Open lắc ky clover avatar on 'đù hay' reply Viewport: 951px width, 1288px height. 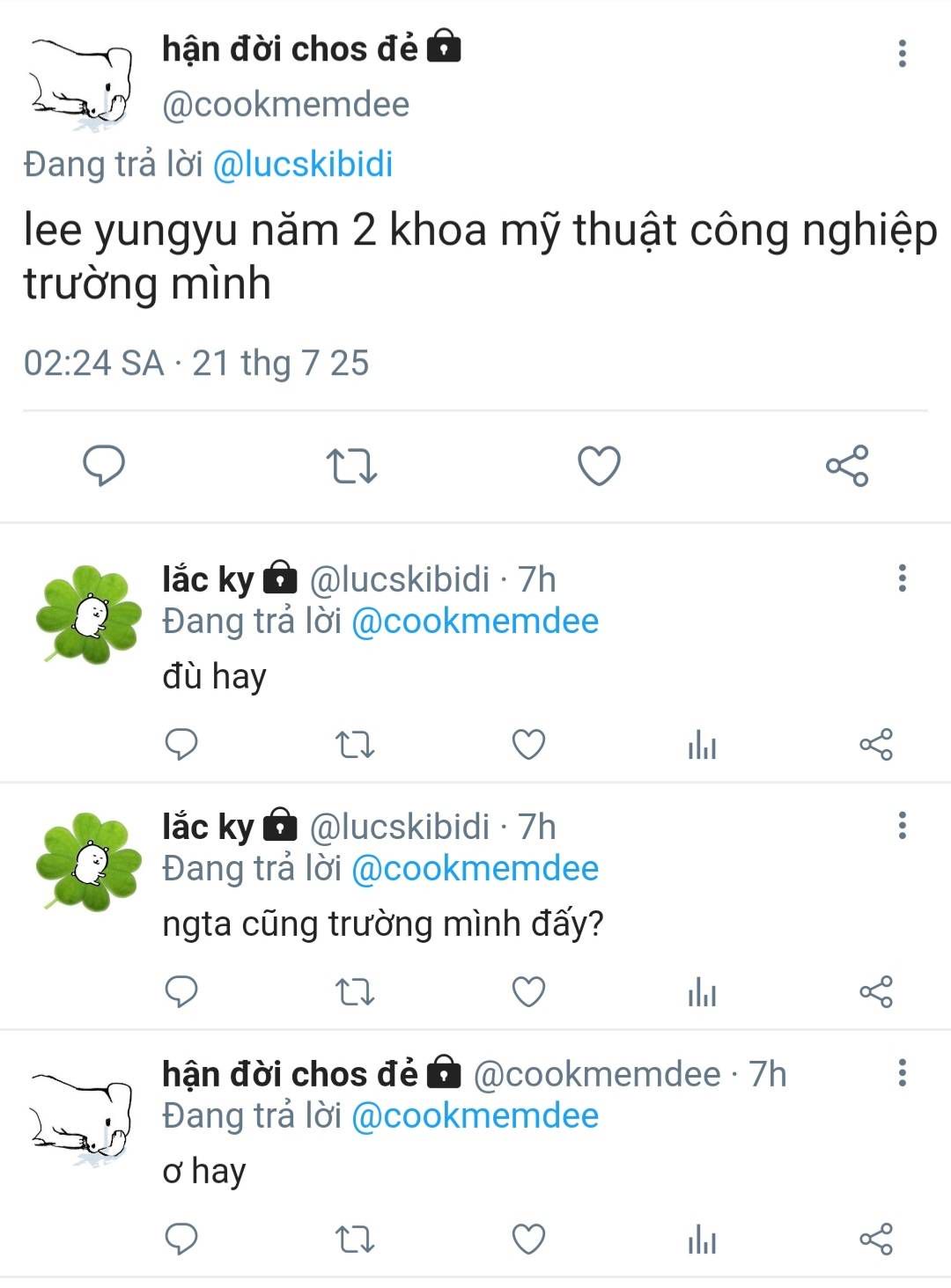88,614
